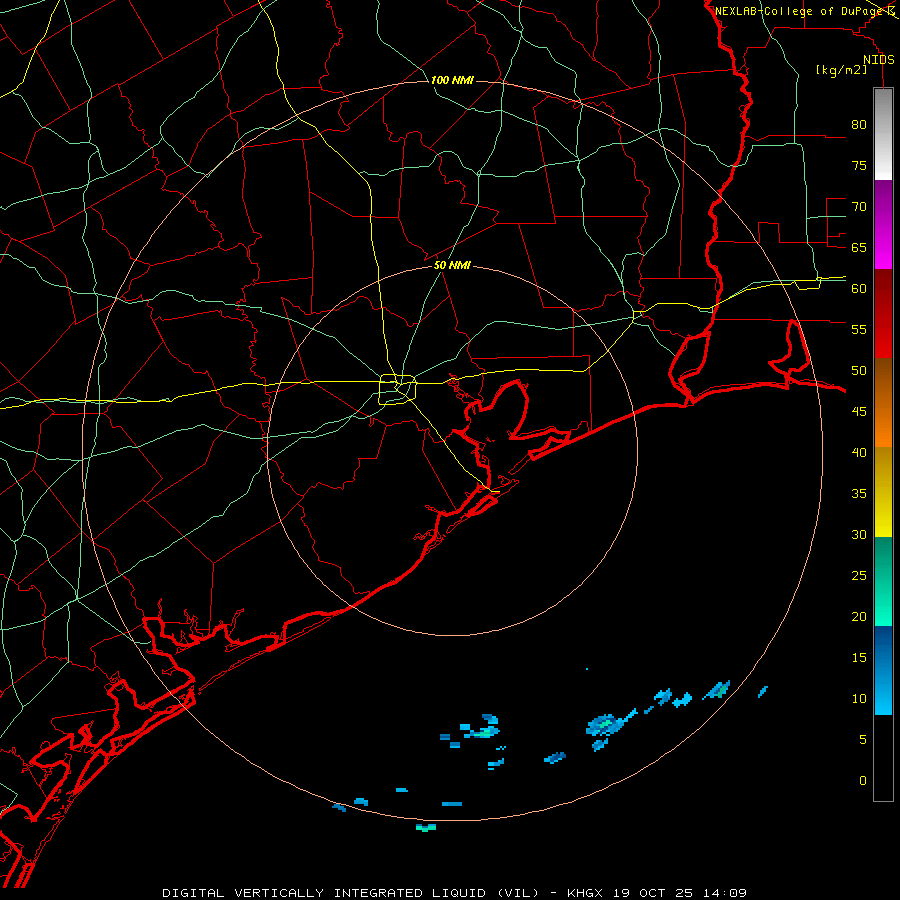
Task: Click the "[kg/m2]" units label
Action: pyautogui.click(x=841, y=70)
